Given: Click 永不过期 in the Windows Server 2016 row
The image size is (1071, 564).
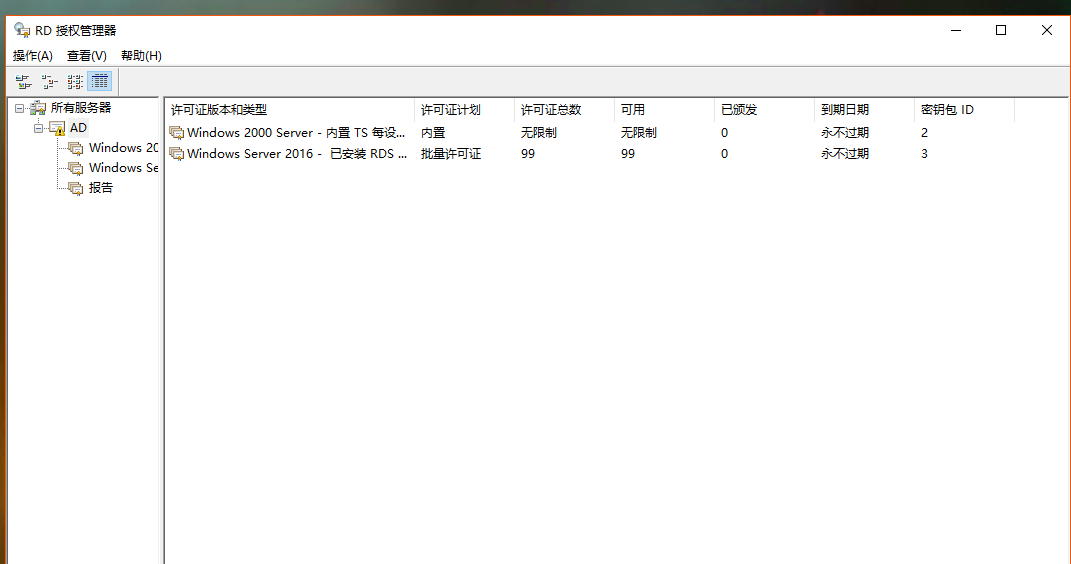Looking at the screenshot, I should [845, 154].
